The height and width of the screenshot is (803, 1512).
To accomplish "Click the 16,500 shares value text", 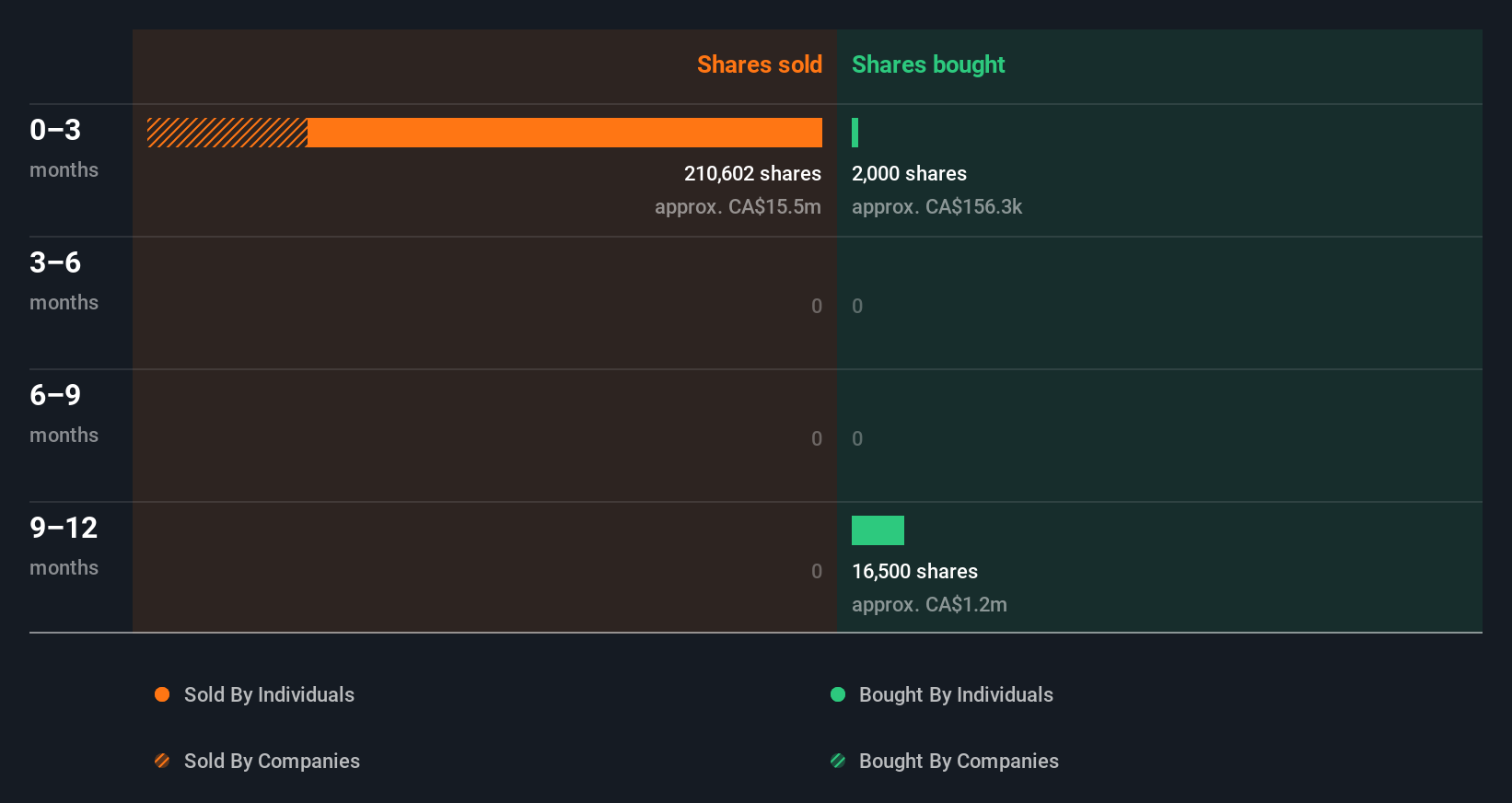I will pyautogui.click(x=914, y=571).
